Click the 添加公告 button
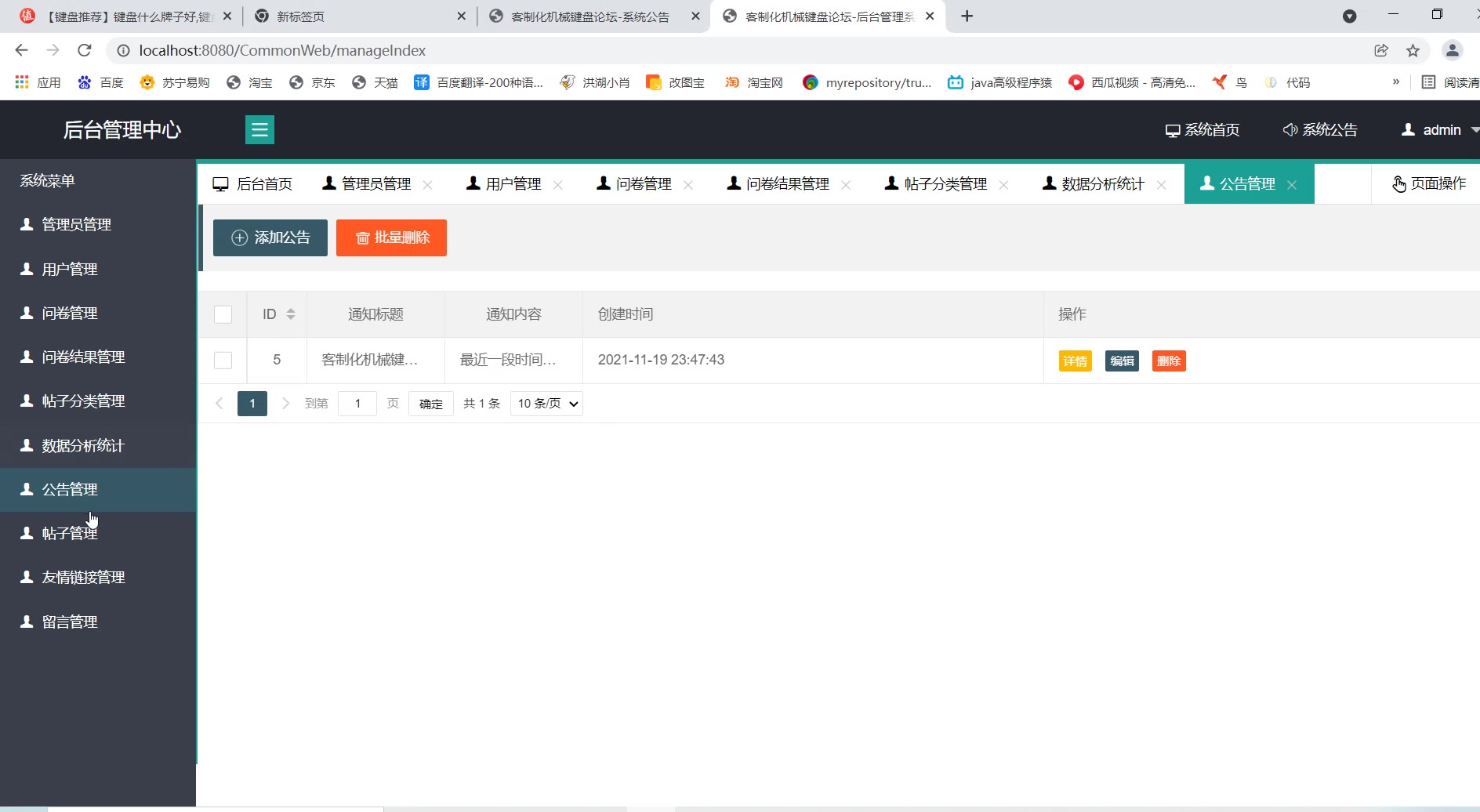The height and width of the screenshot is (812, 1480). tap(270, 237)
